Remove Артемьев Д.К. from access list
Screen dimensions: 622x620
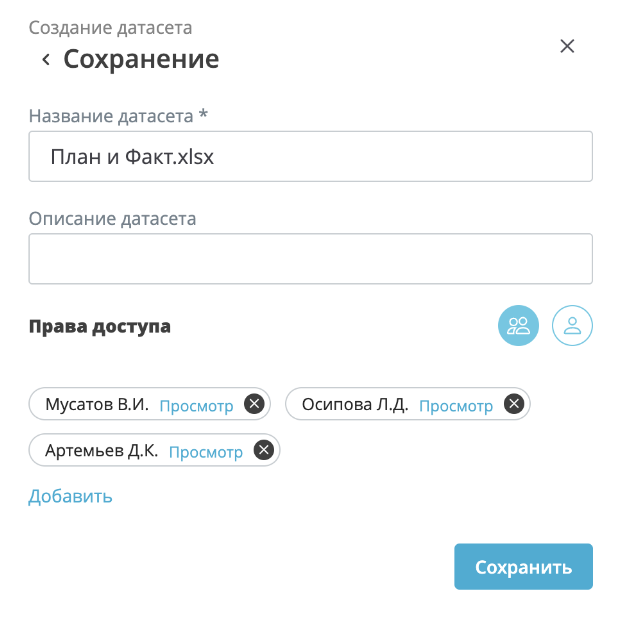click(x=264, y=451)
